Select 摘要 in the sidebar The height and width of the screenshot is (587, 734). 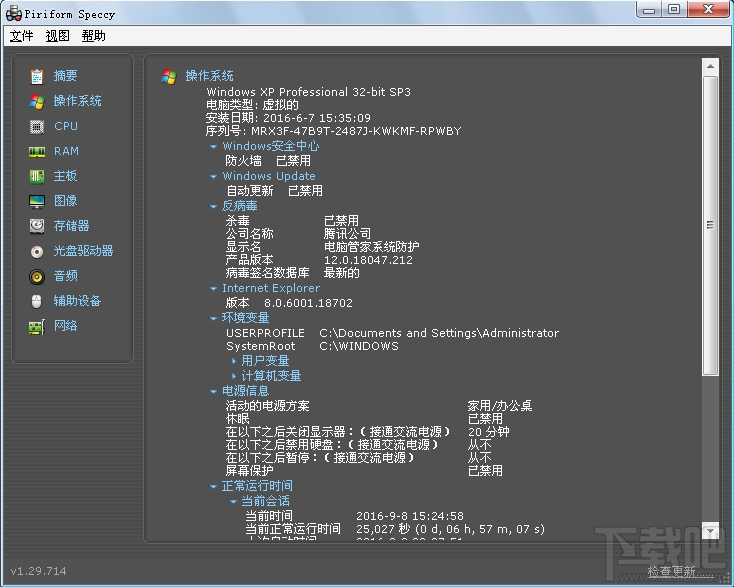point(65,76)
